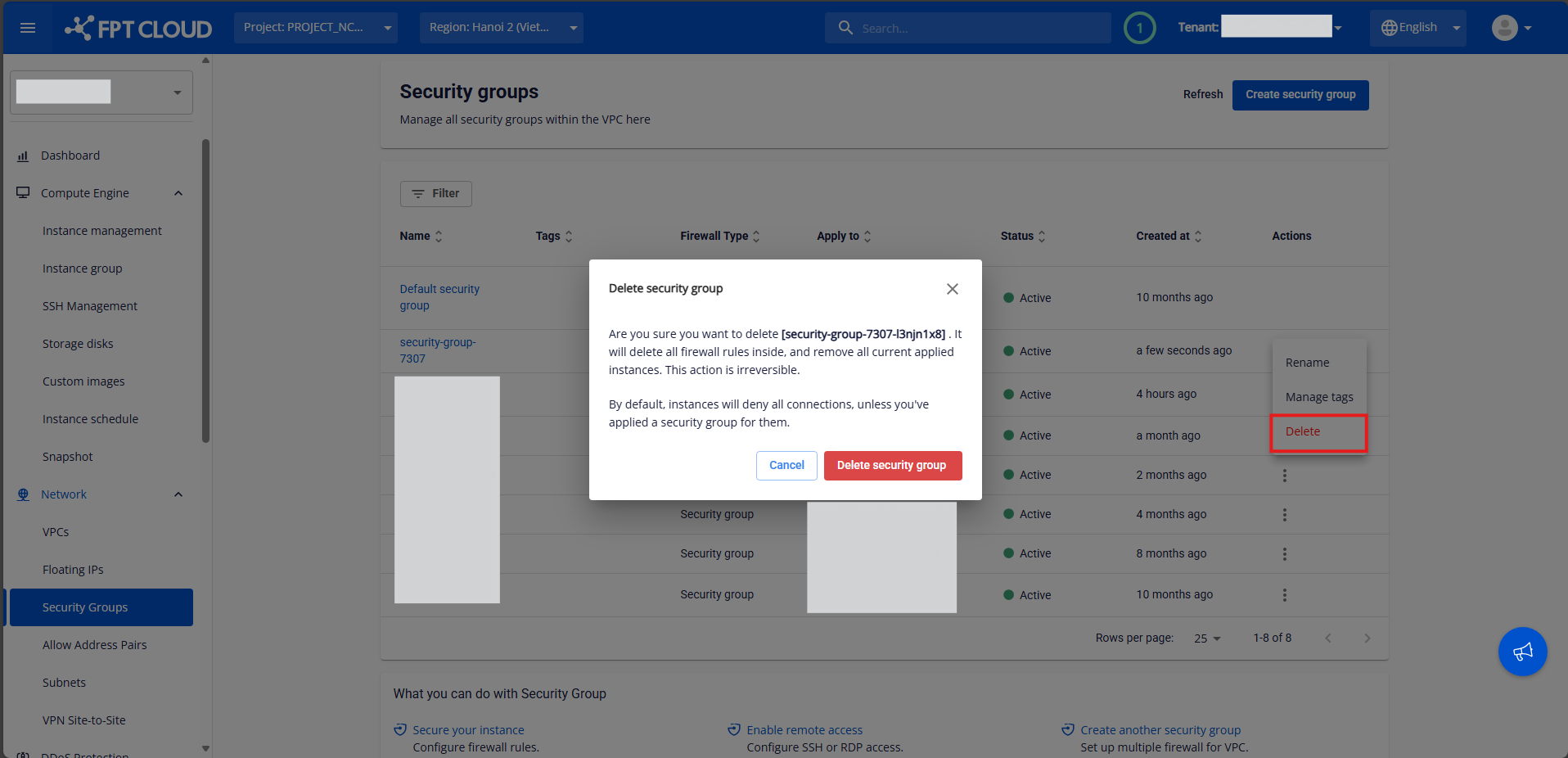Screen dimensions: 1568x758
Task: Click the notification circle badge
Action: coord(1139,28)
